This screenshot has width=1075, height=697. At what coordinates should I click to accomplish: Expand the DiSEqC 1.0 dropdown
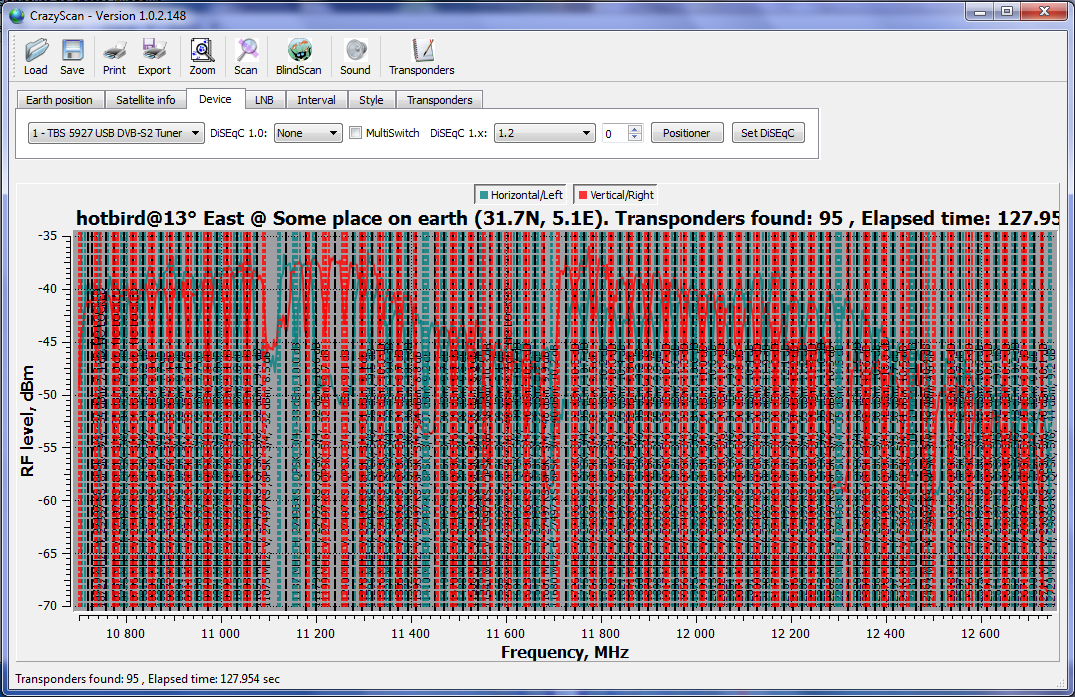[x=308, y=133]
